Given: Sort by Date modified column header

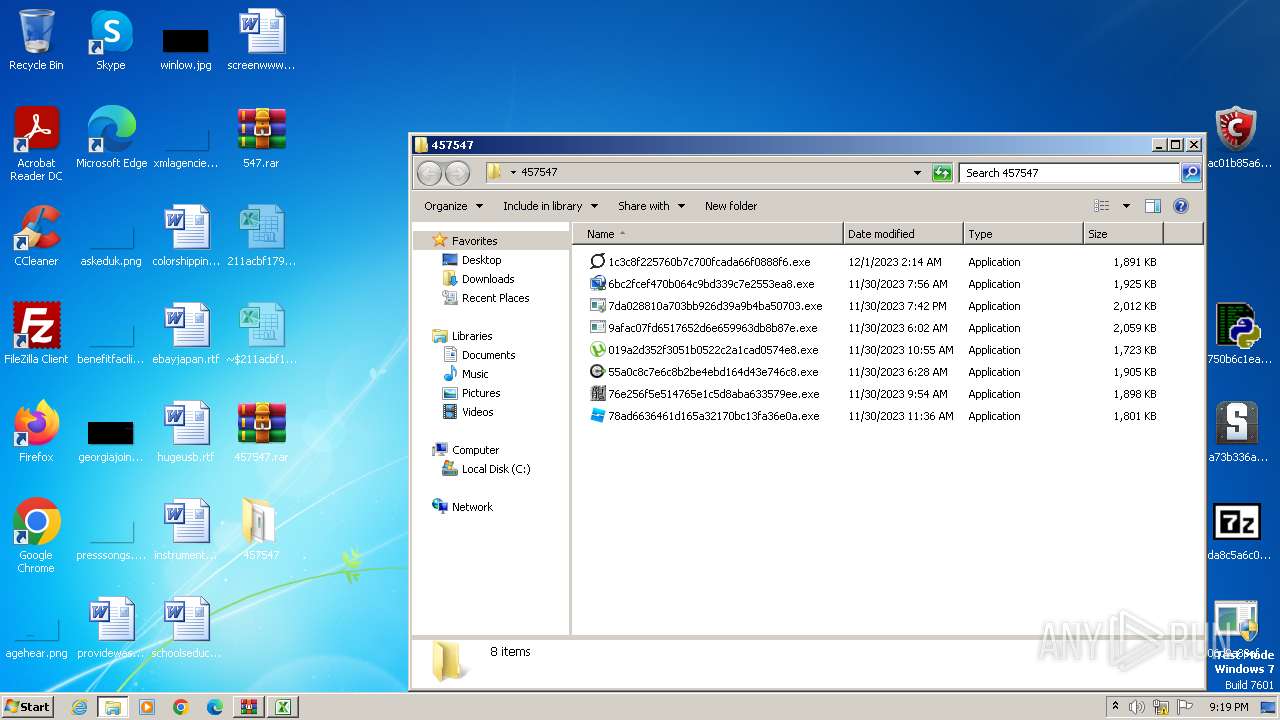Looking at the screenshot, I should (x=903, y=234).
